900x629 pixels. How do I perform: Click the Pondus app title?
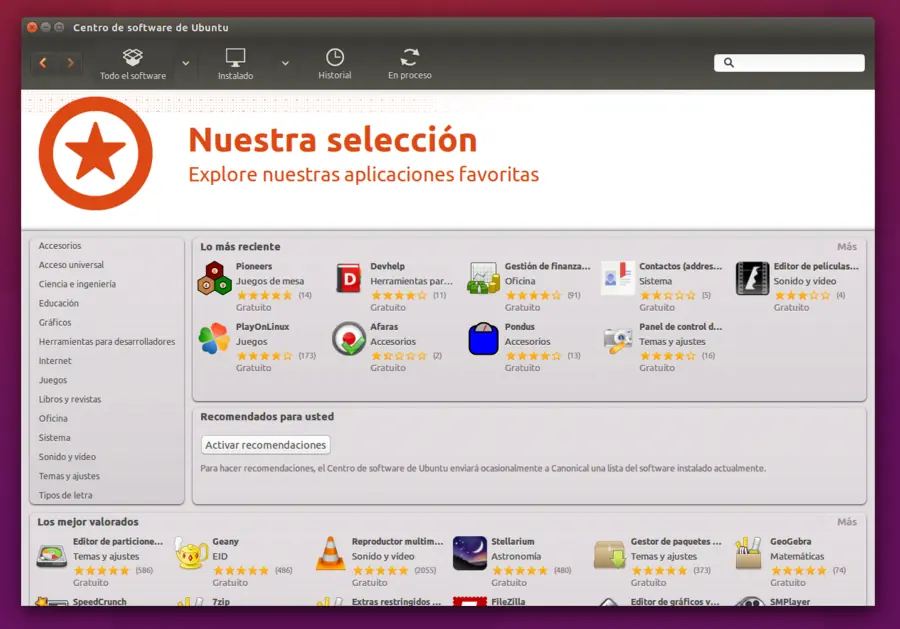519,327
